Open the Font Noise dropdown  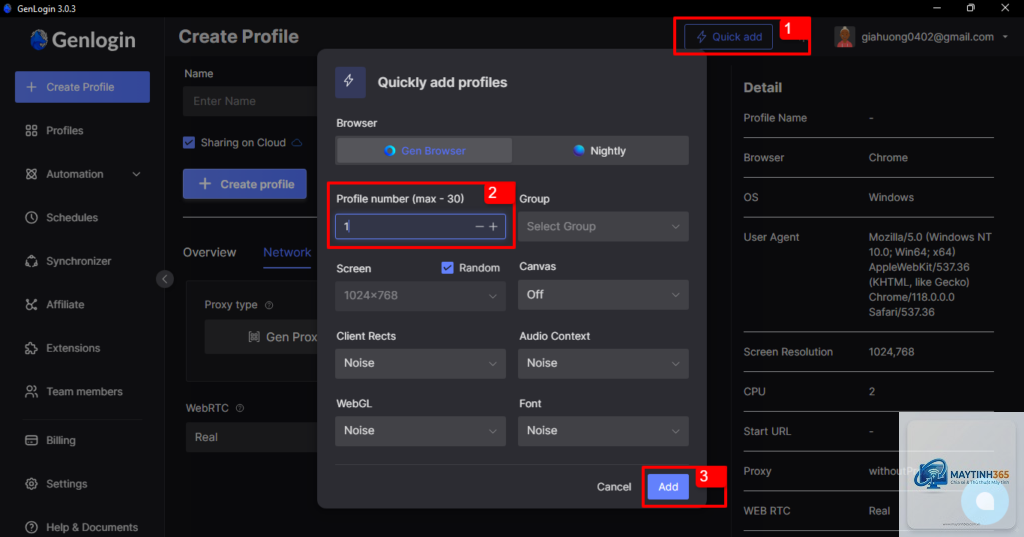tap(603, 431)
